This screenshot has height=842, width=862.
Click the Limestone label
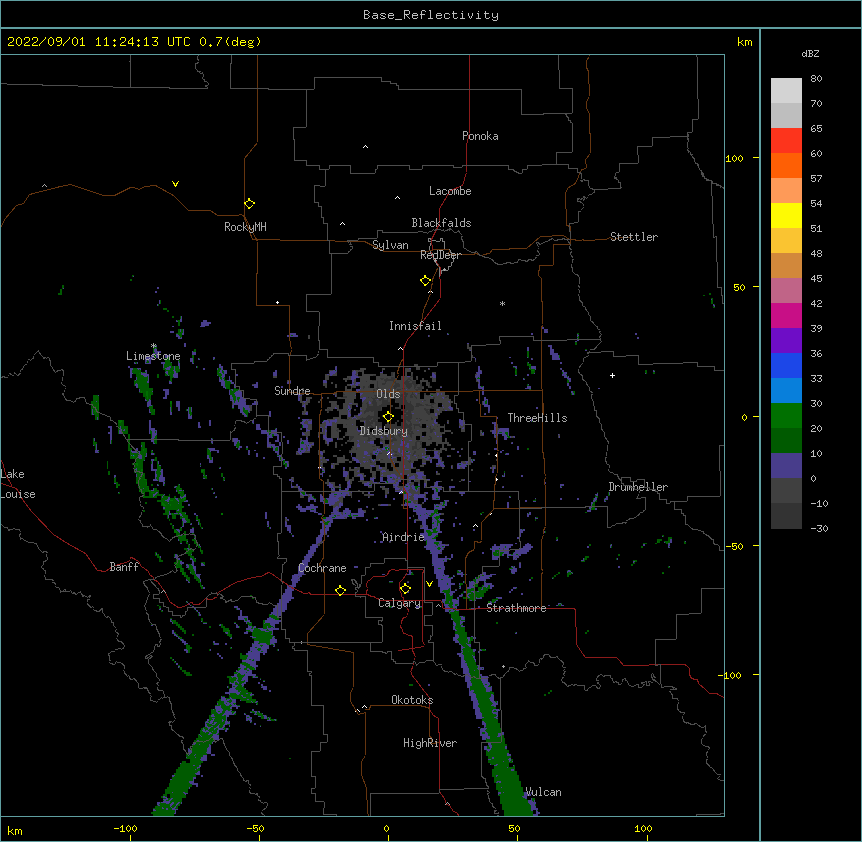[153, 356]
